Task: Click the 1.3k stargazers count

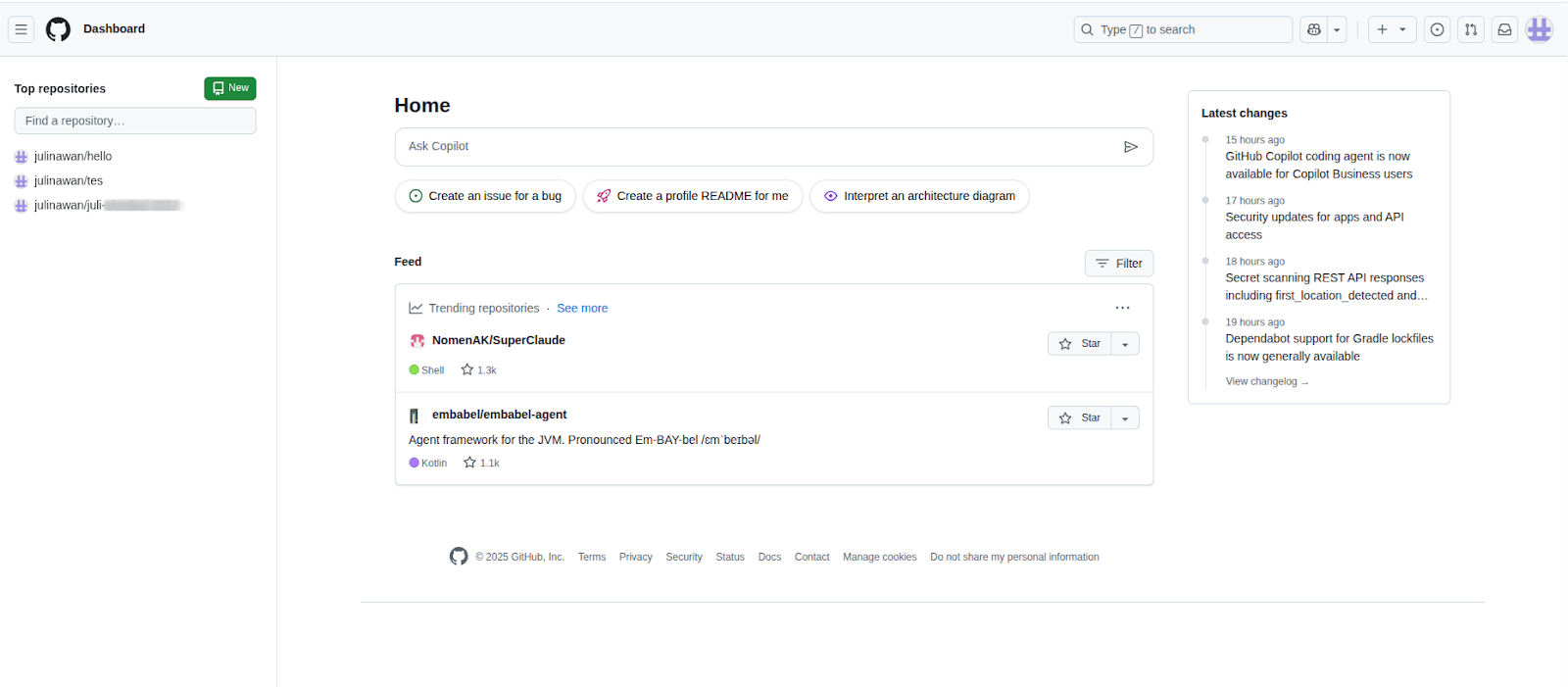Action: coord(479,369)
